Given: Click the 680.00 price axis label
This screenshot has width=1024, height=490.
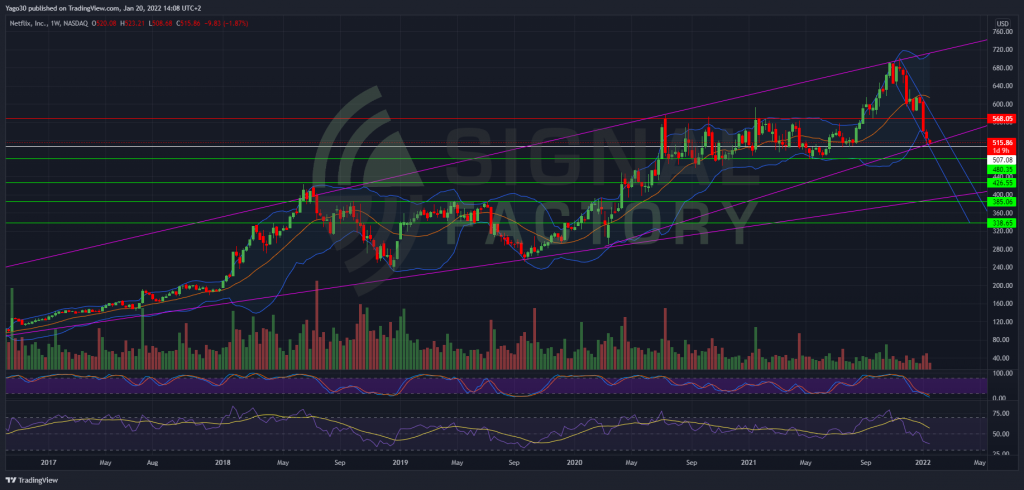Looking at the screenshot, I should tap(1002, 68).
